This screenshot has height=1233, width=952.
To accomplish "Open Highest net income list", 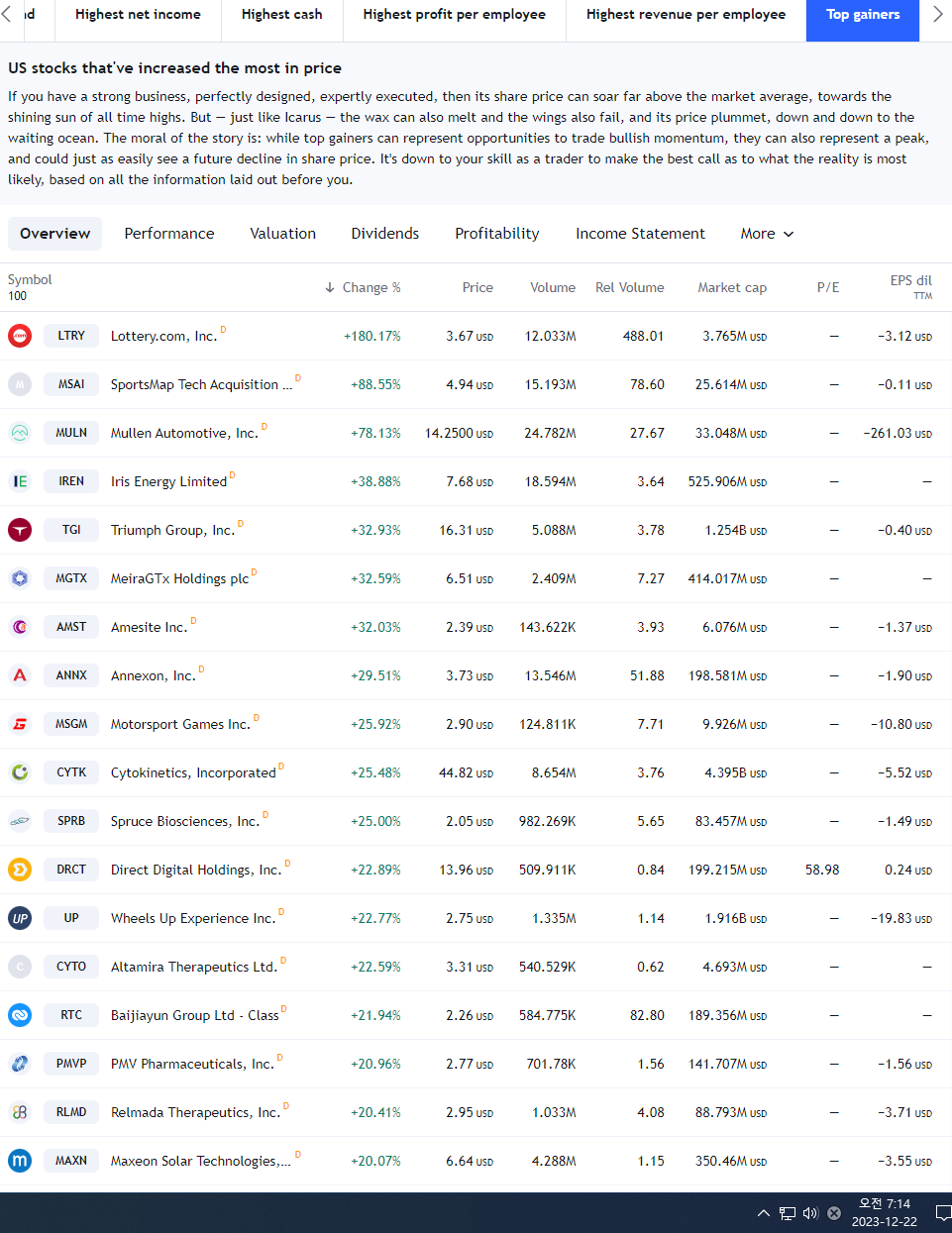I will coord(138,15).
